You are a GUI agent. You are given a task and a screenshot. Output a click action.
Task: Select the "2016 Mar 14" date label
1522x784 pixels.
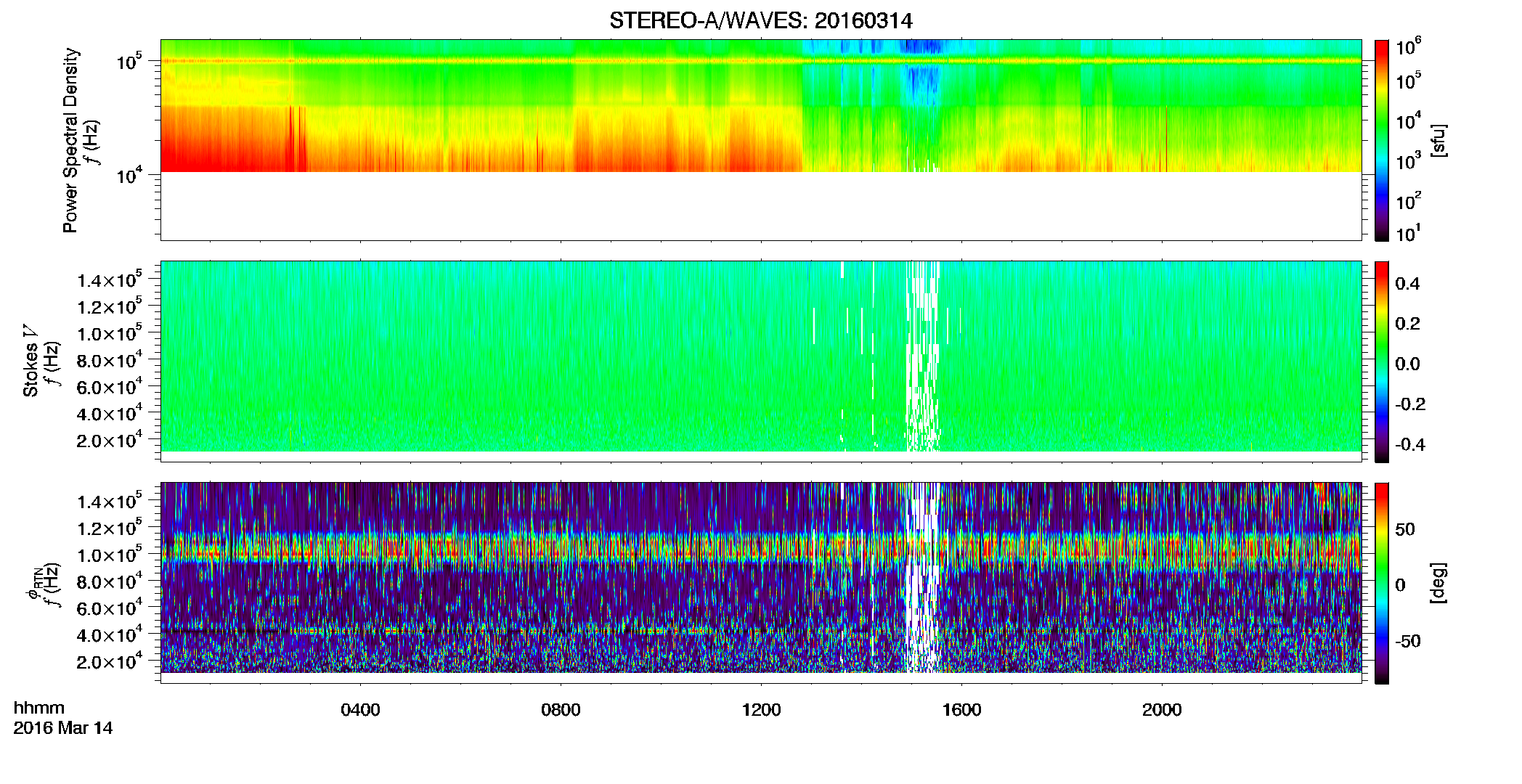[63, 727]
